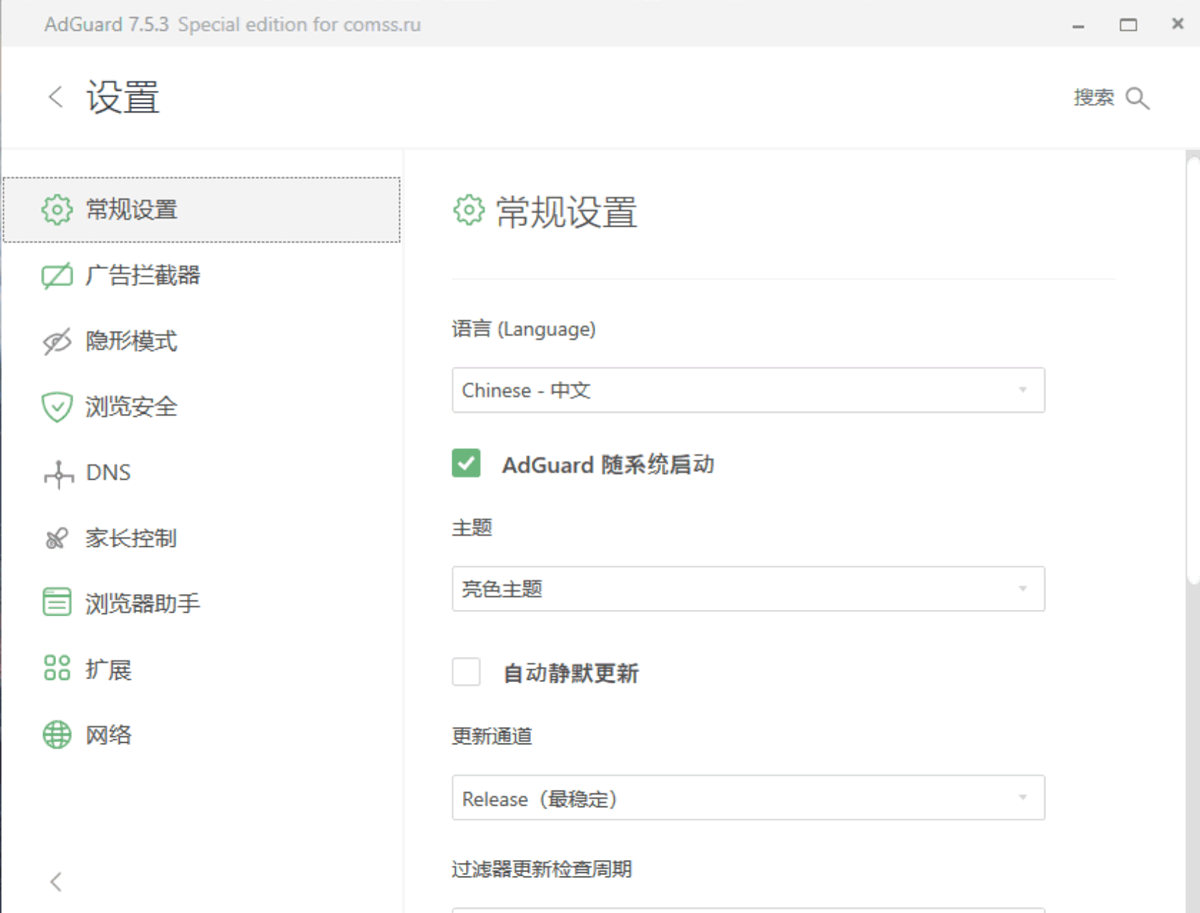
Task: Click the 广告拦截器 ad blocker icon
Action: (57, 275)
